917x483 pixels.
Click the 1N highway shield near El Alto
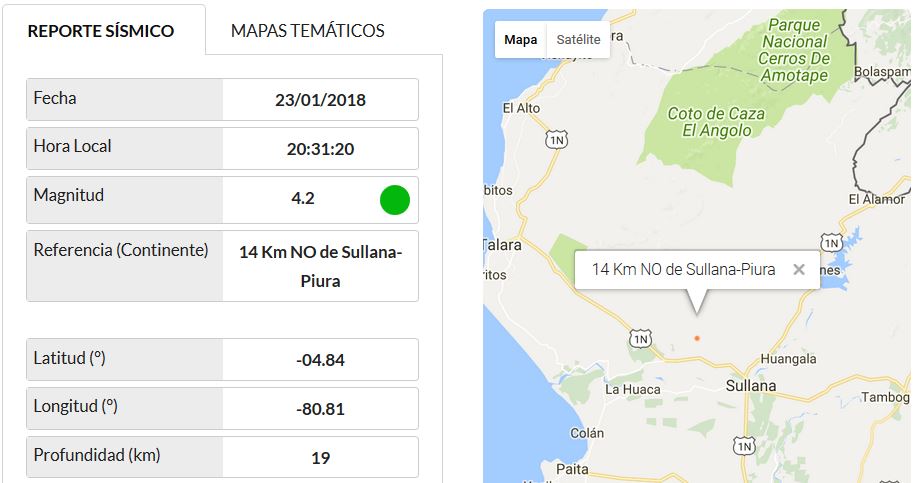[x=556, y=140]
